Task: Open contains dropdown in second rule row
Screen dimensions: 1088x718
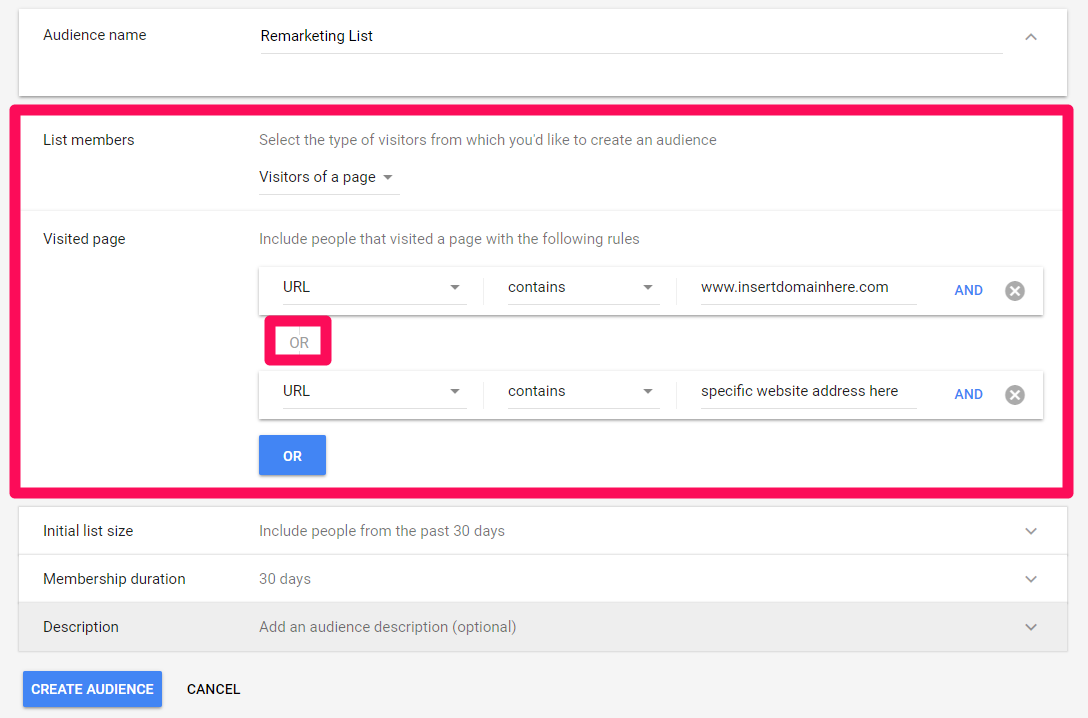Action: click(584, 391)
